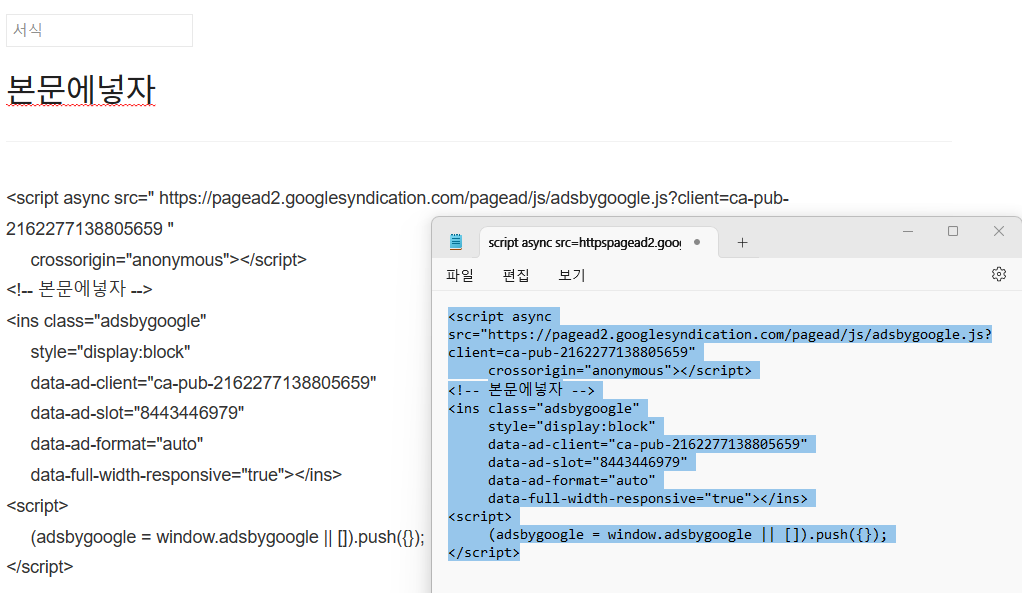Click '<ins class="adsbygoogle"' in Notepad
This screenshot has width=1022, height=593.
(544, 409)
